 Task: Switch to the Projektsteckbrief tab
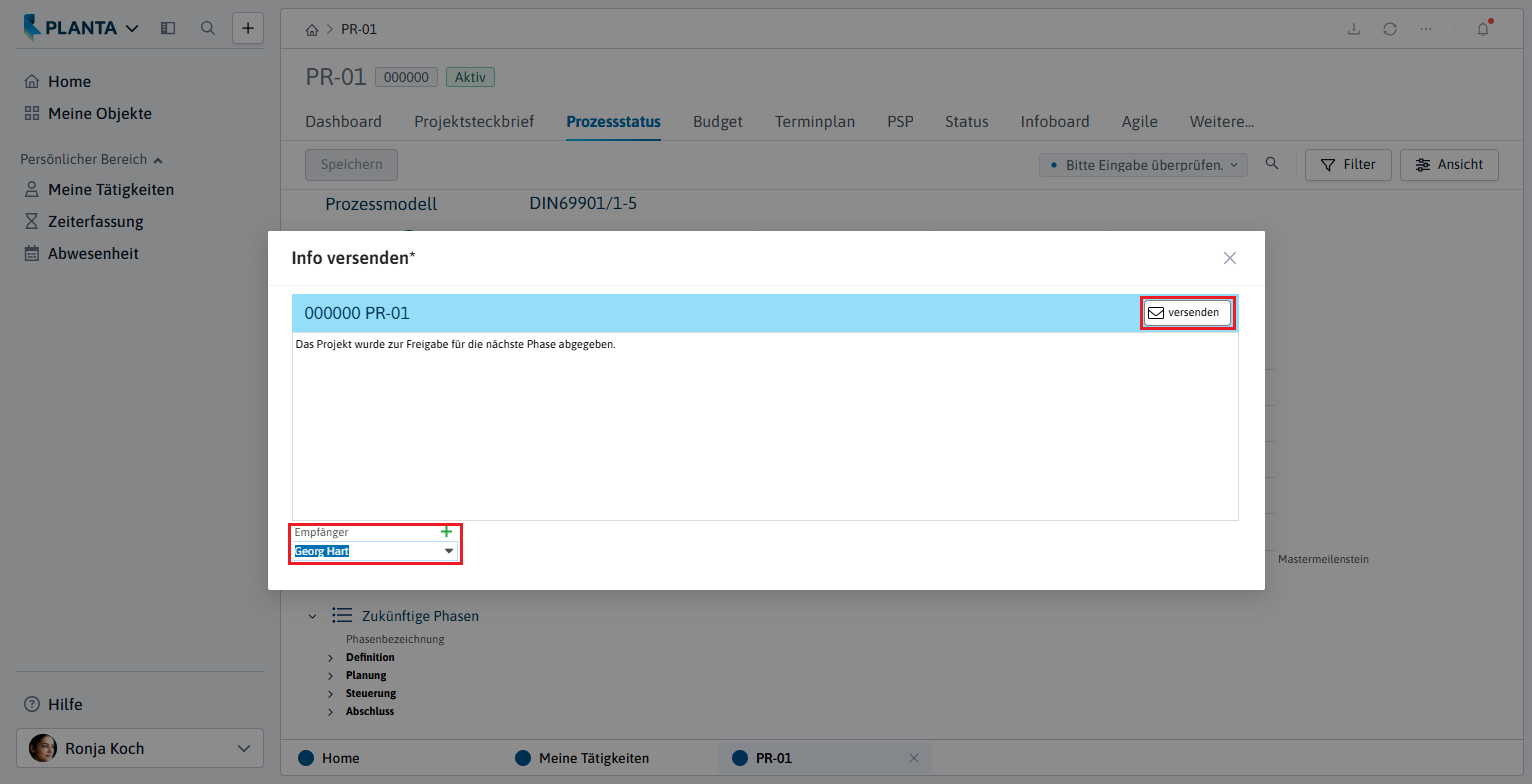click(x=474, y=122)
